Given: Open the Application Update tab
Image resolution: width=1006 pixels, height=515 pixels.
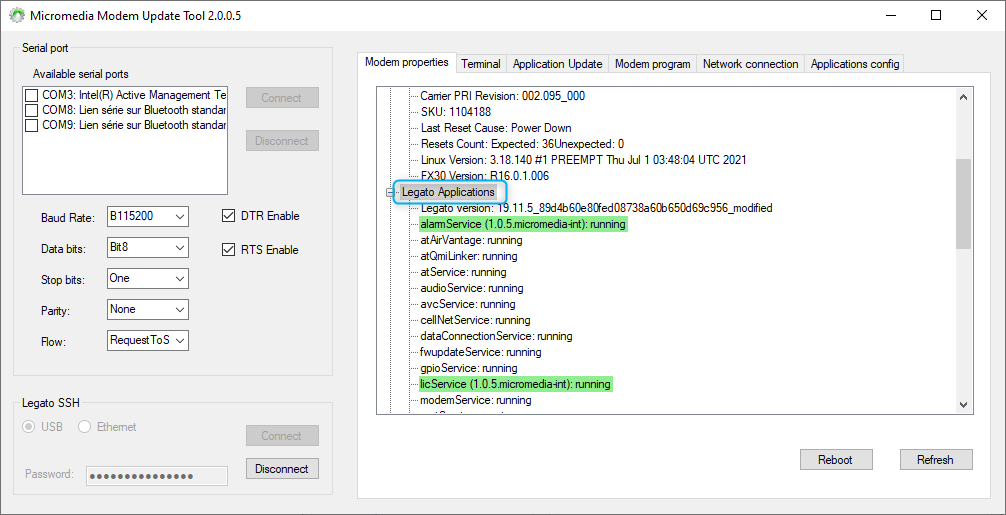Looking at the screenshot, I should click(x=557, y=64).
